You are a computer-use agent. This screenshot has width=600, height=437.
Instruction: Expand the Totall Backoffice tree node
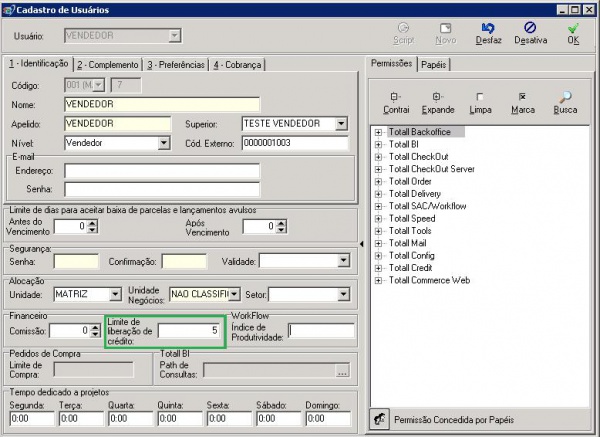click(379, 132)
